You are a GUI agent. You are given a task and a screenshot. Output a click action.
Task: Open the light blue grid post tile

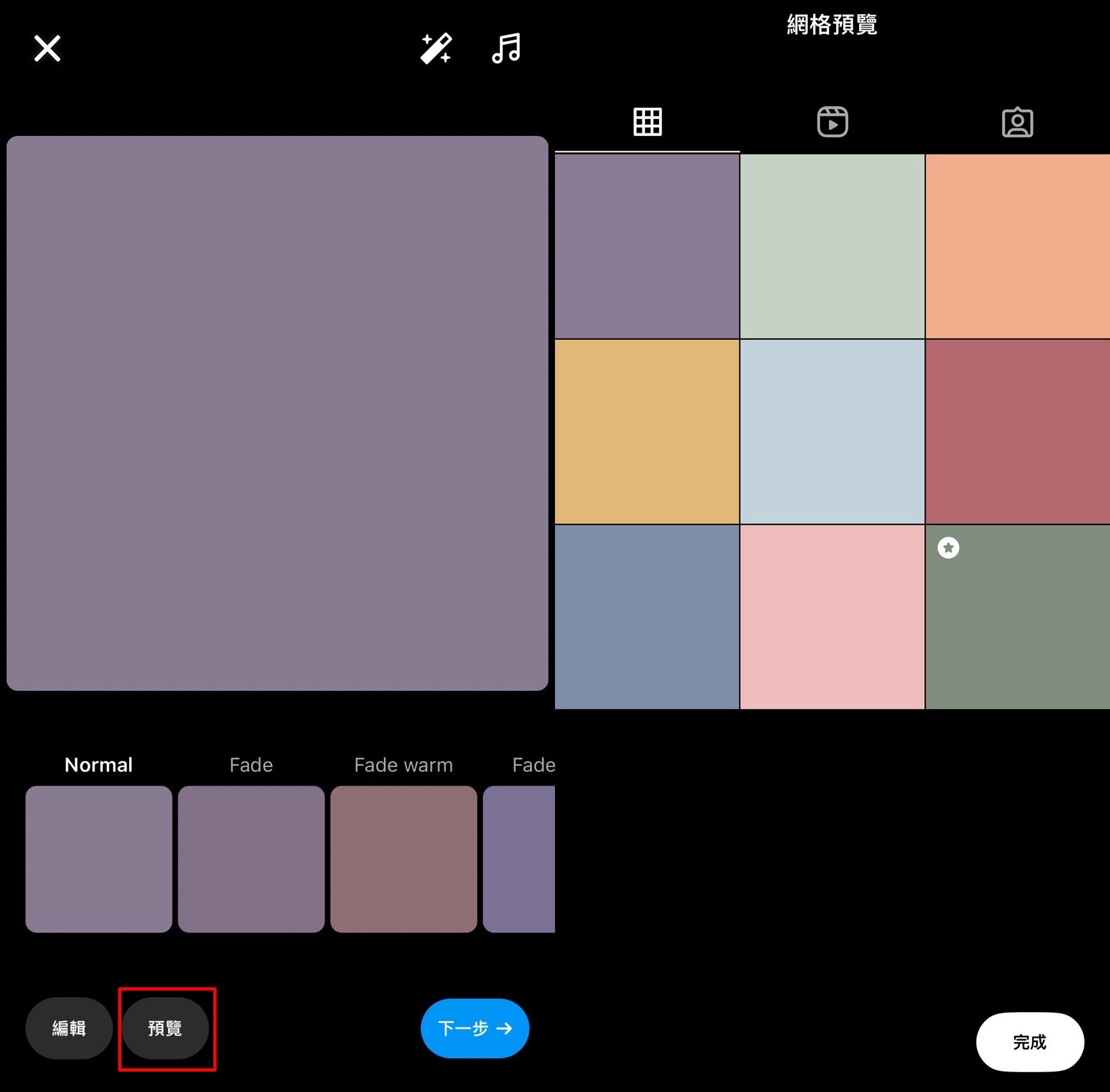[x=832, y=432]
